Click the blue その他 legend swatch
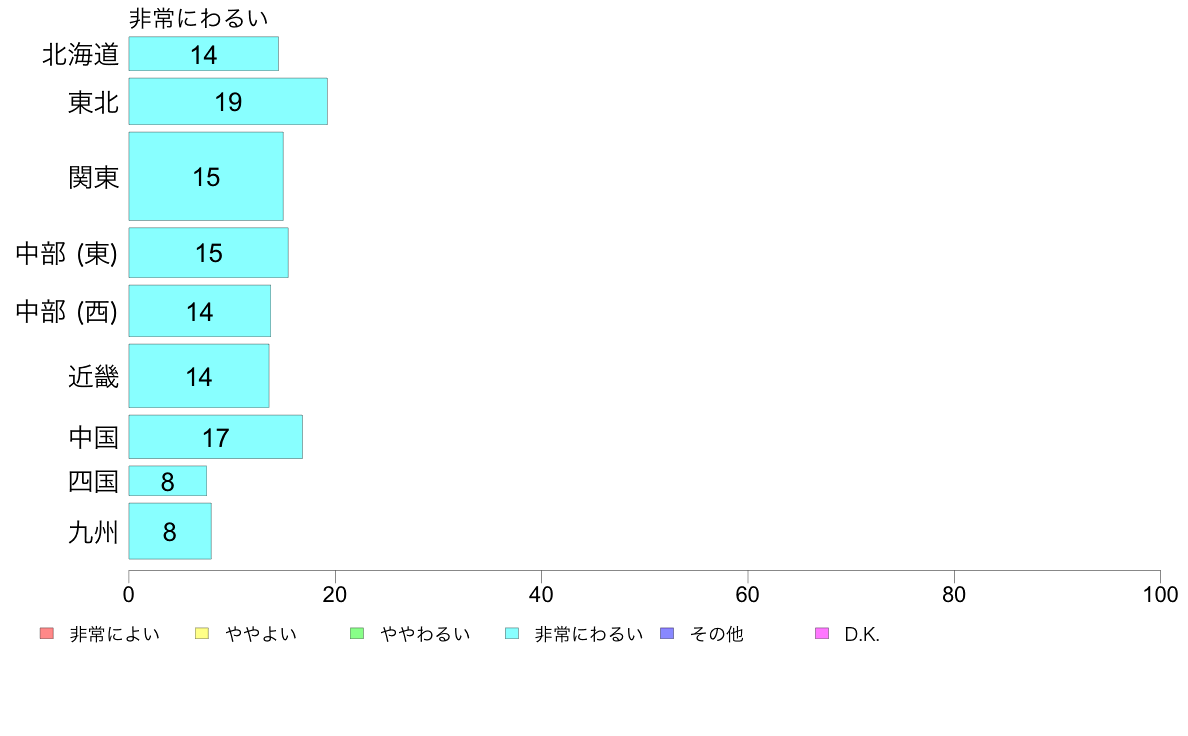 point(667,634)
